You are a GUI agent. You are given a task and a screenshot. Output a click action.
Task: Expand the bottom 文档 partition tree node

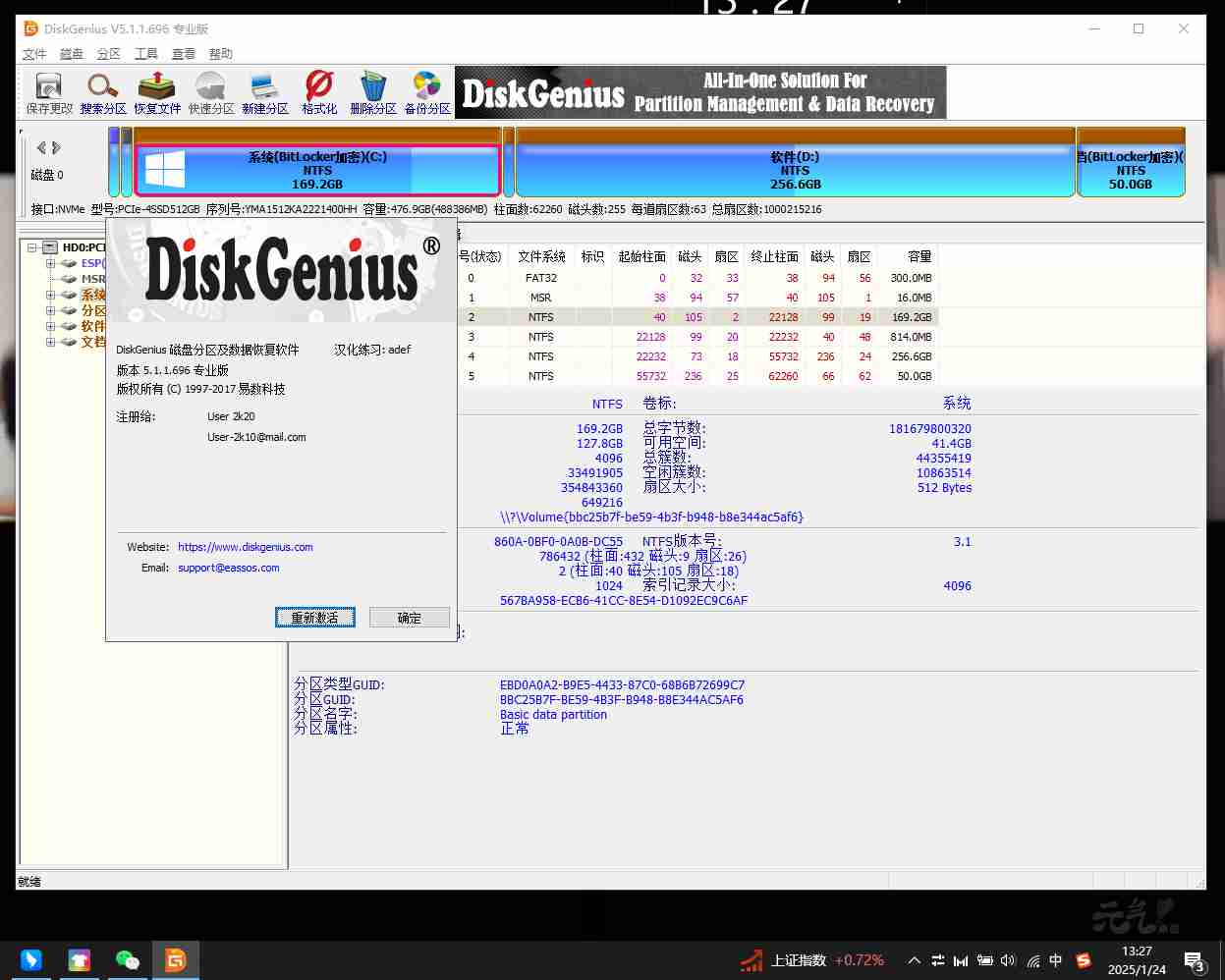50,342
